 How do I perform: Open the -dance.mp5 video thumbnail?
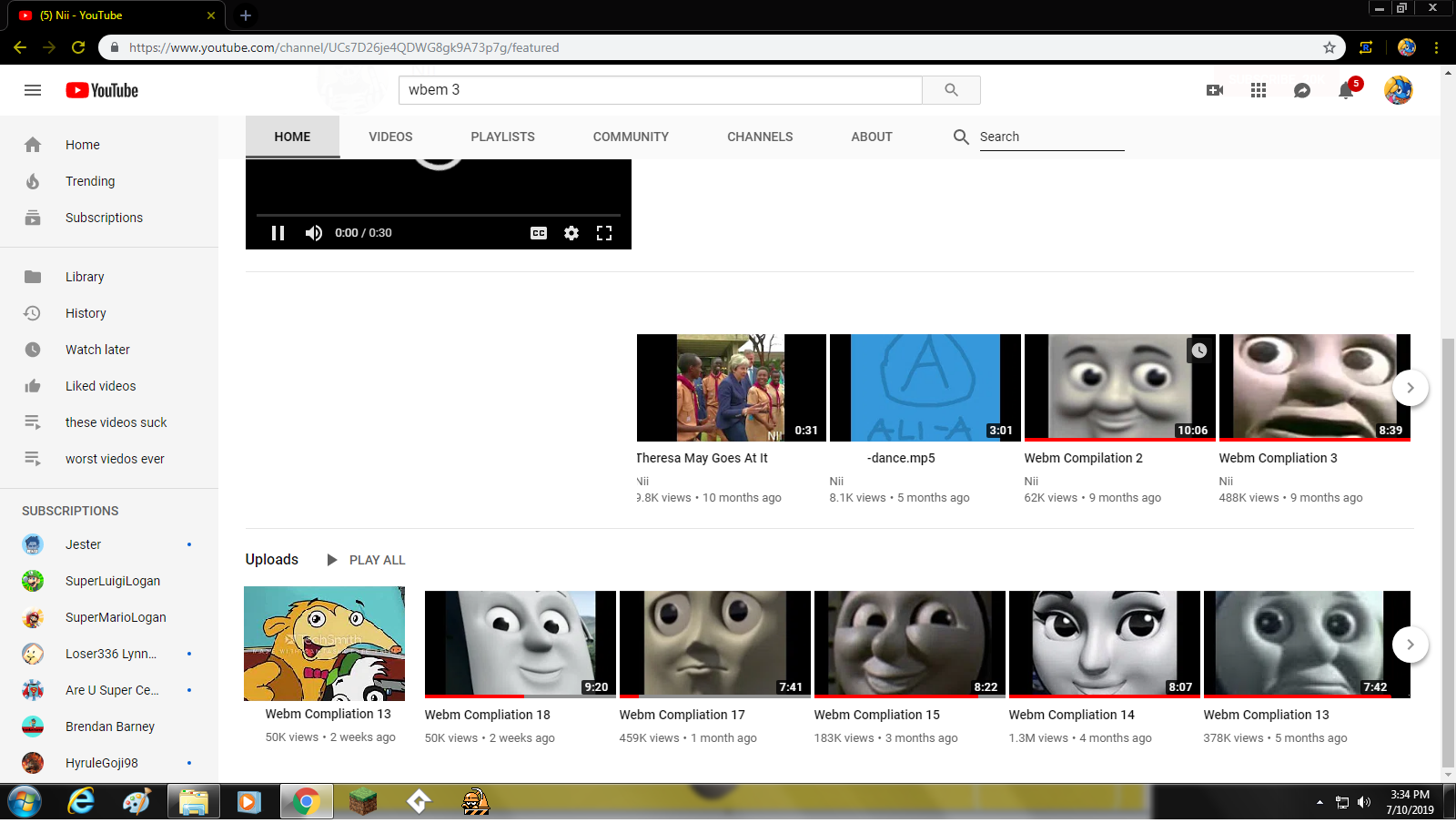click(x=925, y=388)
